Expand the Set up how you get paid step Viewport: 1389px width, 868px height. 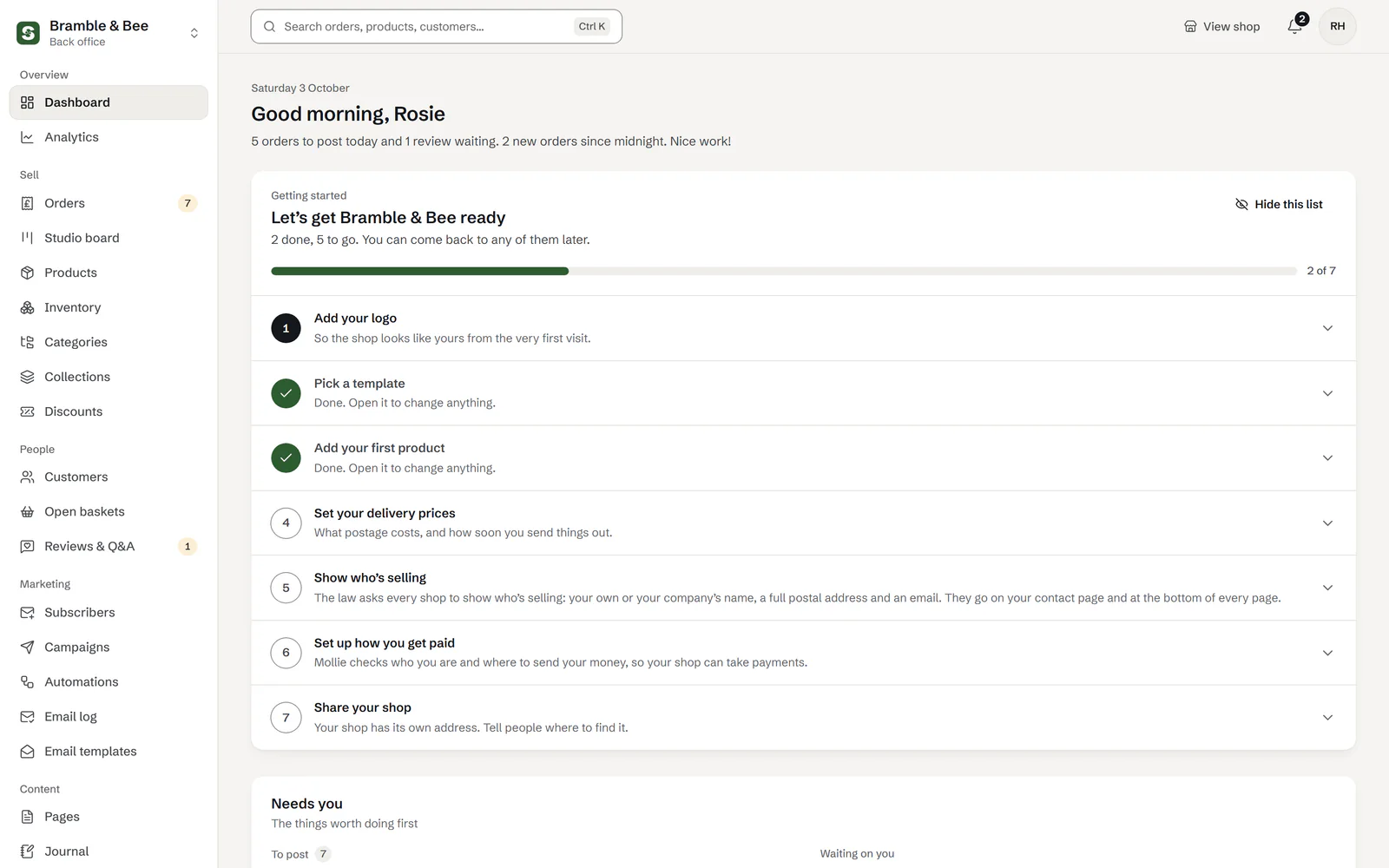[x=1327, y=653]
